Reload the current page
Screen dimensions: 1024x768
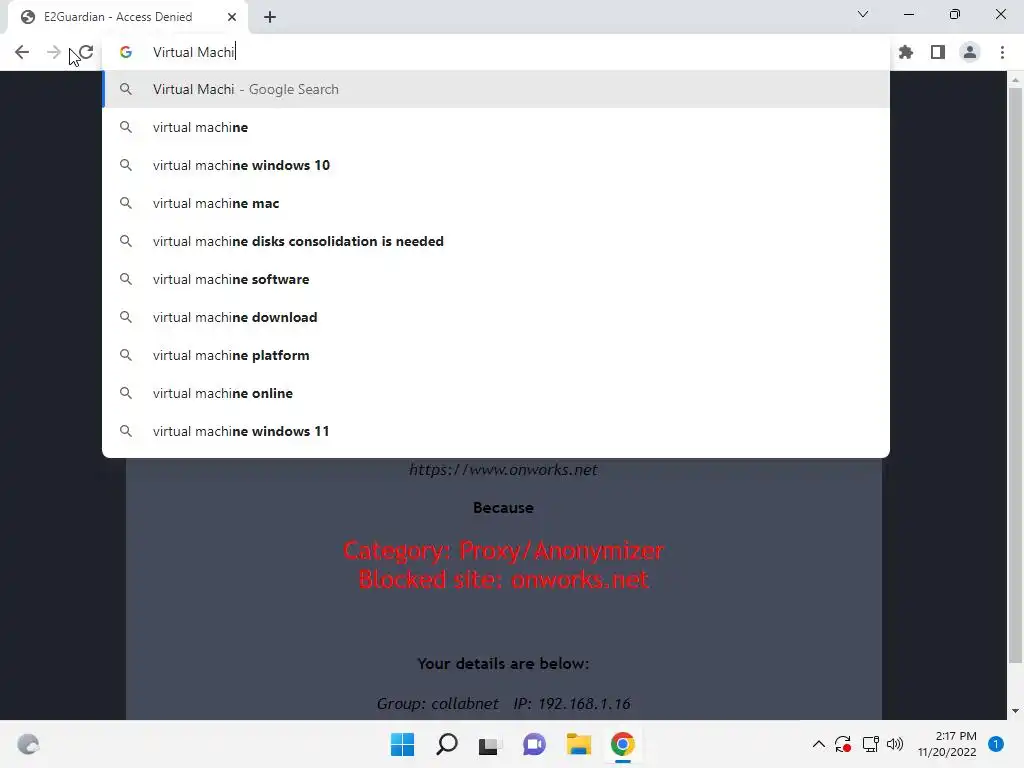point(86,52)
